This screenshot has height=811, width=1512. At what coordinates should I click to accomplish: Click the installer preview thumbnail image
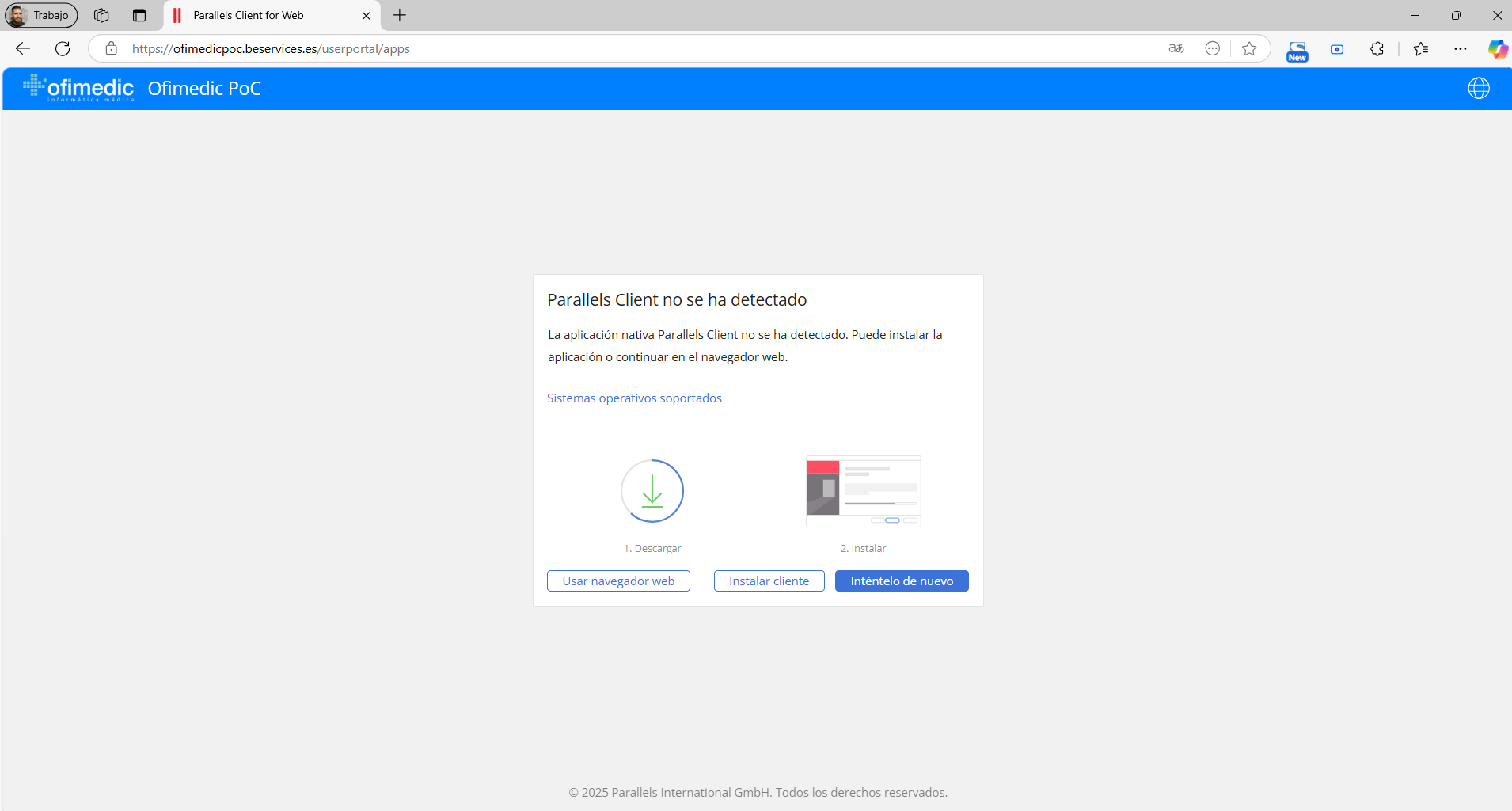[x=863, y=491]
